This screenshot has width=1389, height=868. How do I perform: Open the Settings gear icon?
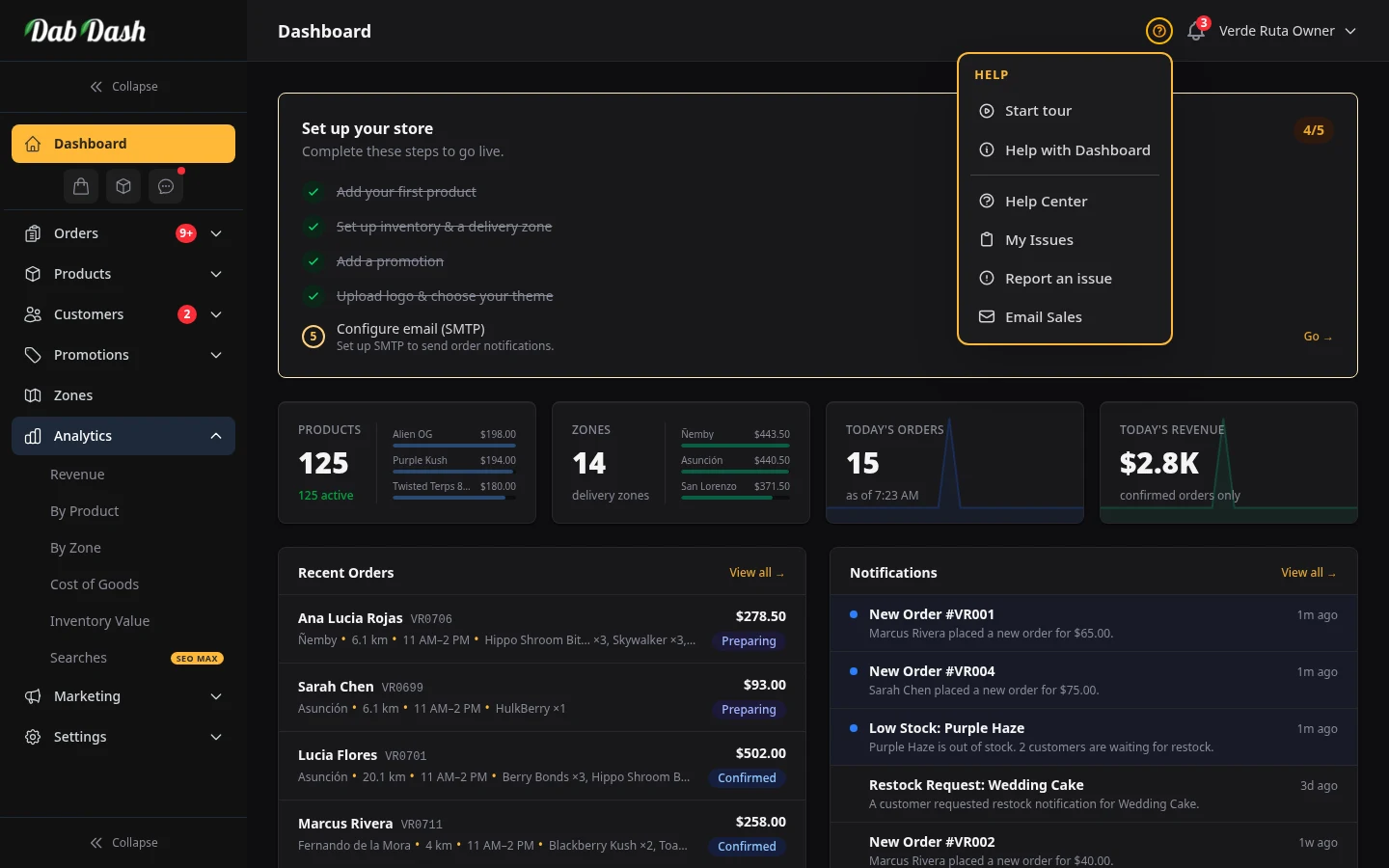coord(33,737)
